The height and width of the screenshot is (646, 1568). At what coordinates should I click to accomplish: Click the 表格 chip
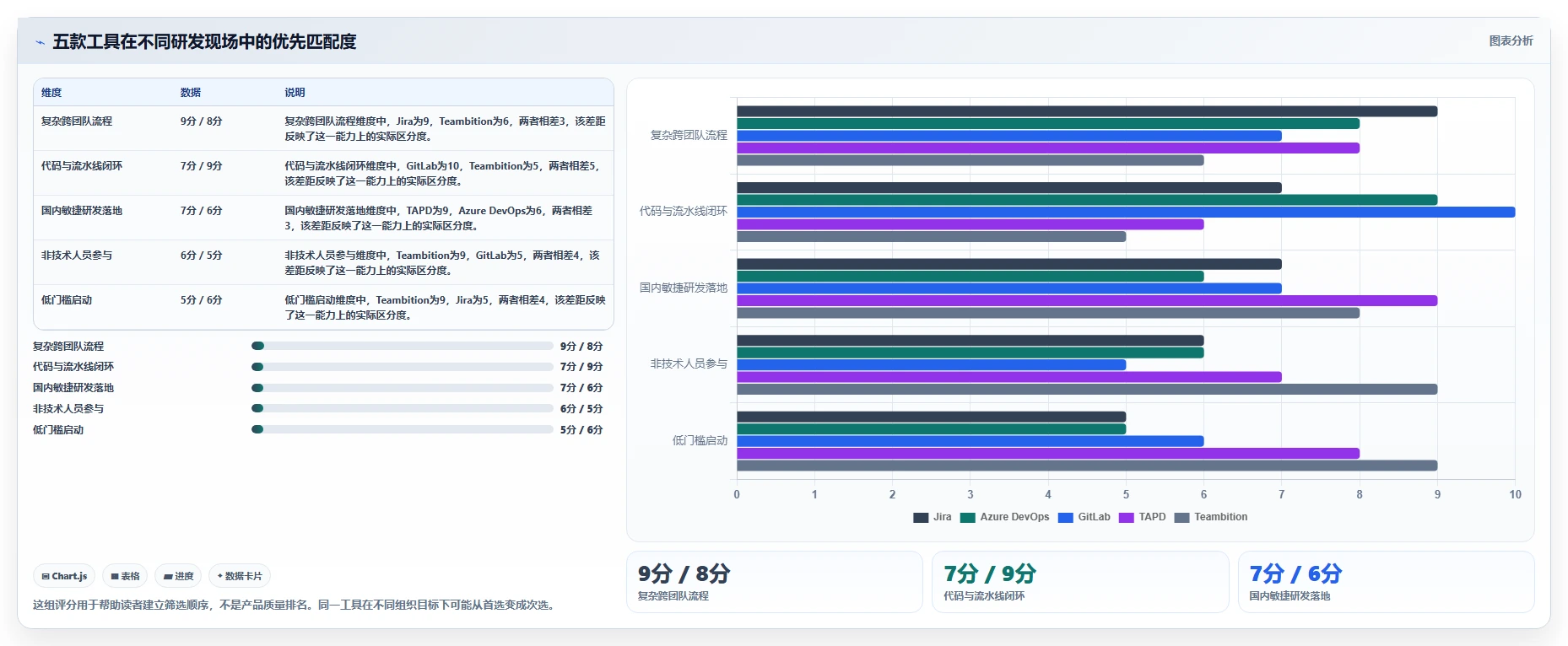125,576
